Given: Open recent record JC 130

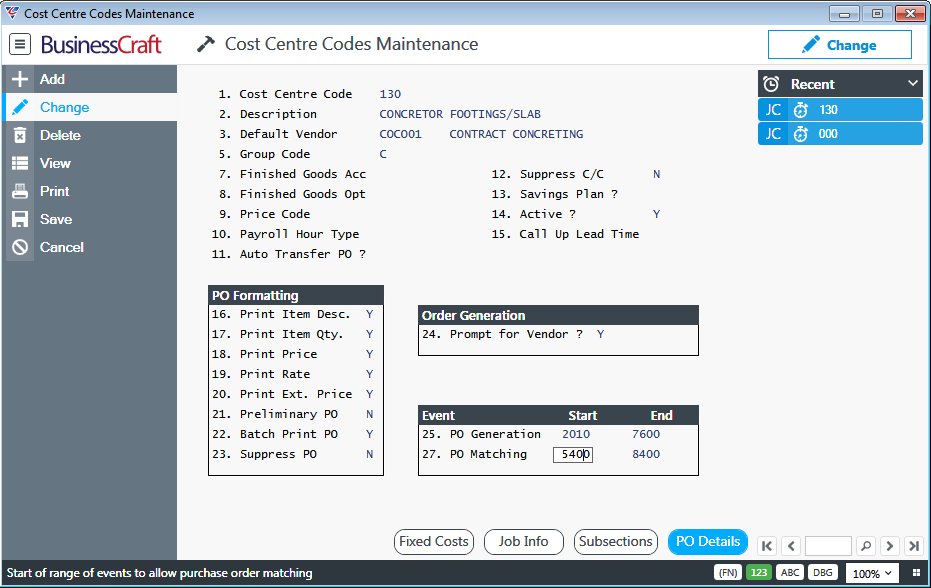Looking at the screenshot, I should pos(840,110).
